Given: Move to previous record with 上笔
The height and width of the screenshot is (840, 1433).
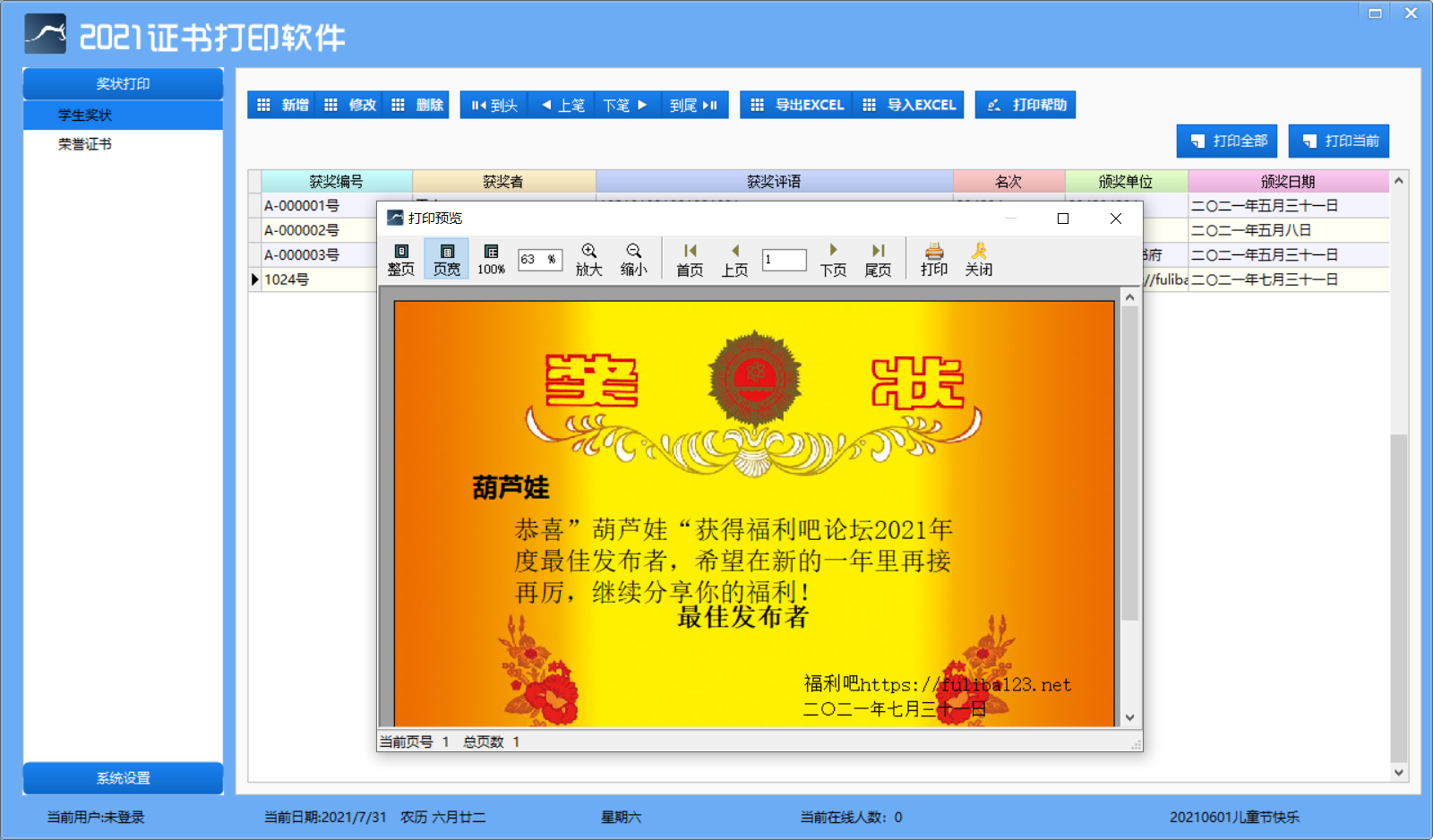Looking at the screenshot, I should coord(562,105).
